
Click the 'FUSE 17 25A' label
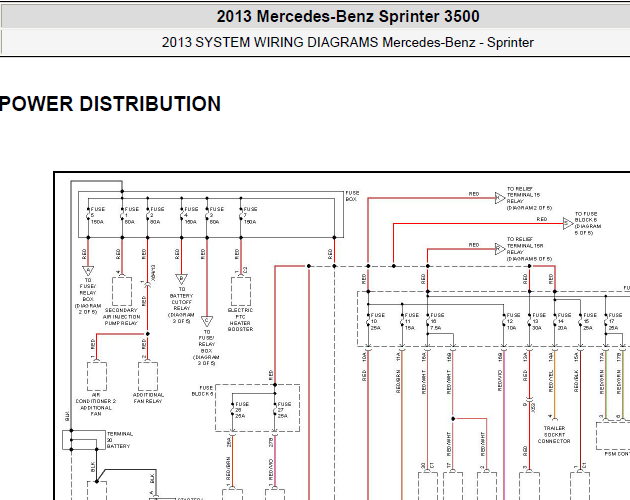click(615, 322)
